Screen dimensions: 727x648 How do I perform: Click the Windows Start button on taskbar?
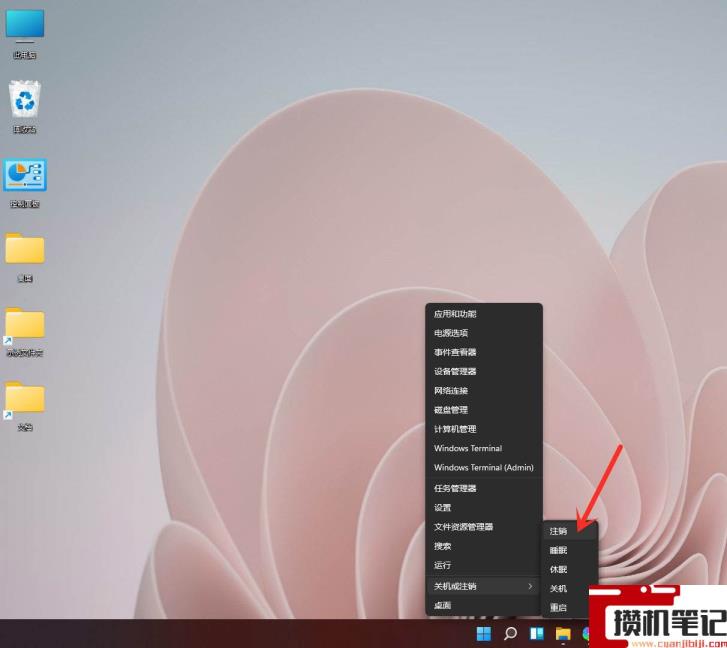pos(484,633)
